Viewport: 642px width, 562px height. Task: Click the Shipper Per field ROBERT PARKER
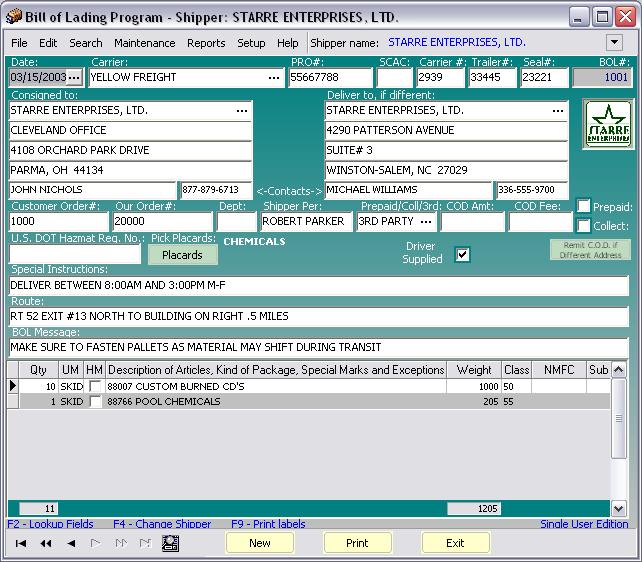click(x=307, y=221)
